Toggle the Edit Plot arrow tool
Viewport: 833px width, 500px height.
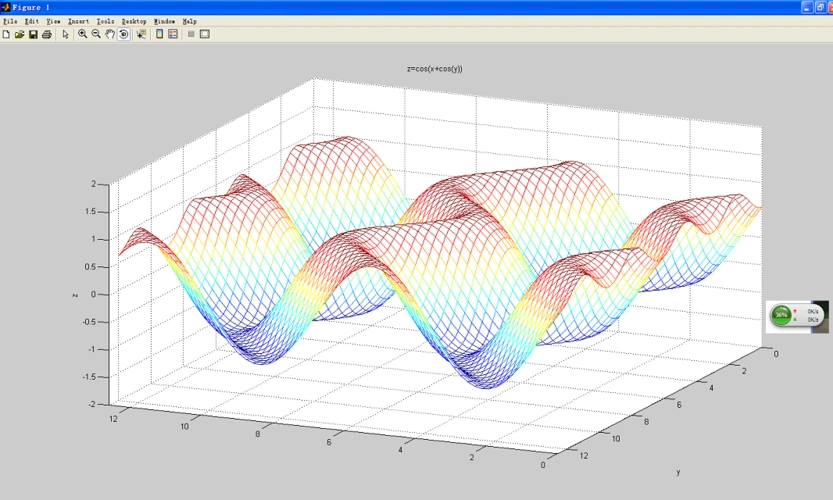tap(65, 34)
